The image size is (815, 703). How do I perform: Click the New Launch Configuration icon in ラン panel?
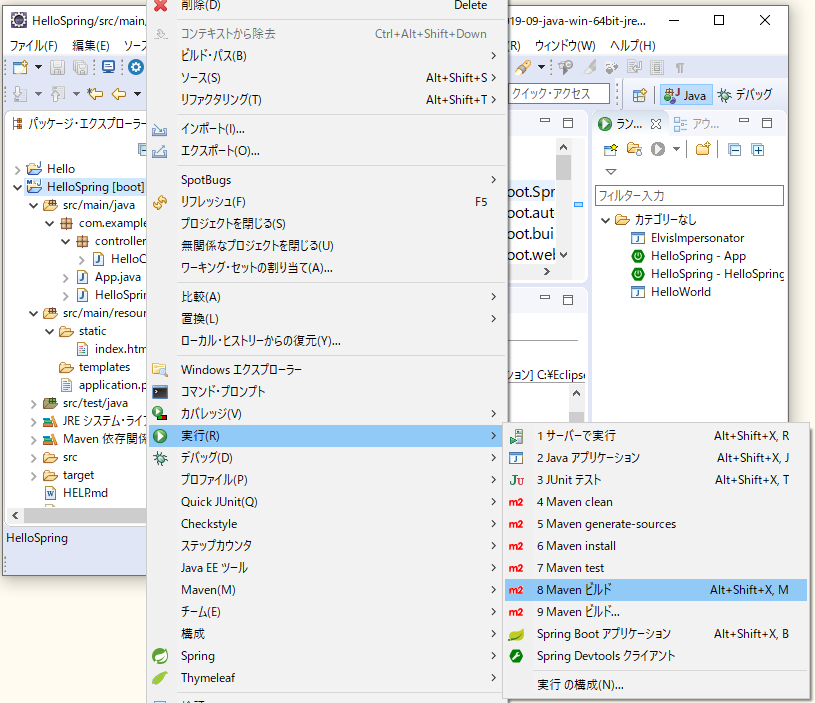(x=611, y=150)
